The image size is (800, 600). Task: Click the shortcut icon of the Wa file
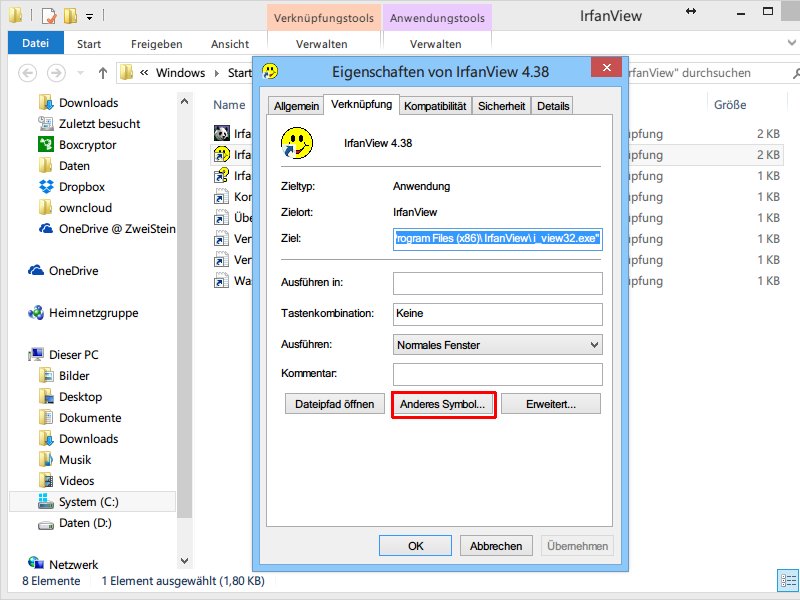point(221,281)
